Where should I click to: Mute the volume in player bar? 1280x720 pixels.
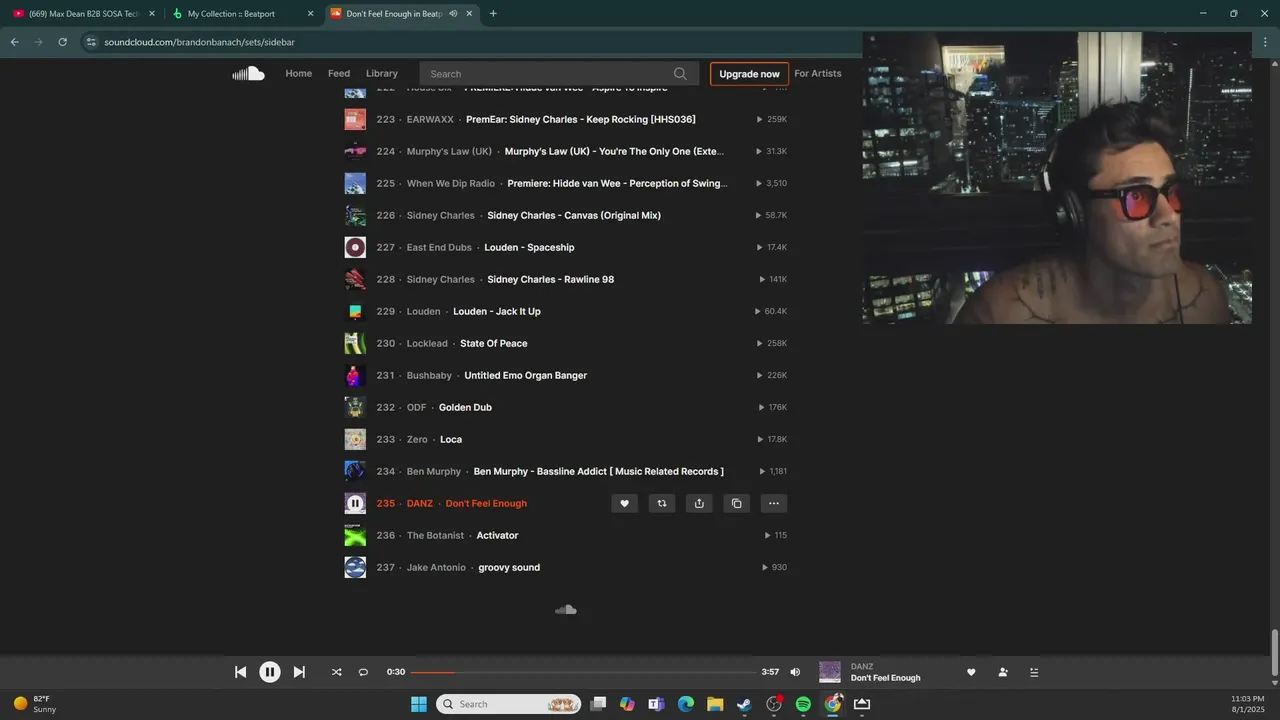tap(795, 672)
